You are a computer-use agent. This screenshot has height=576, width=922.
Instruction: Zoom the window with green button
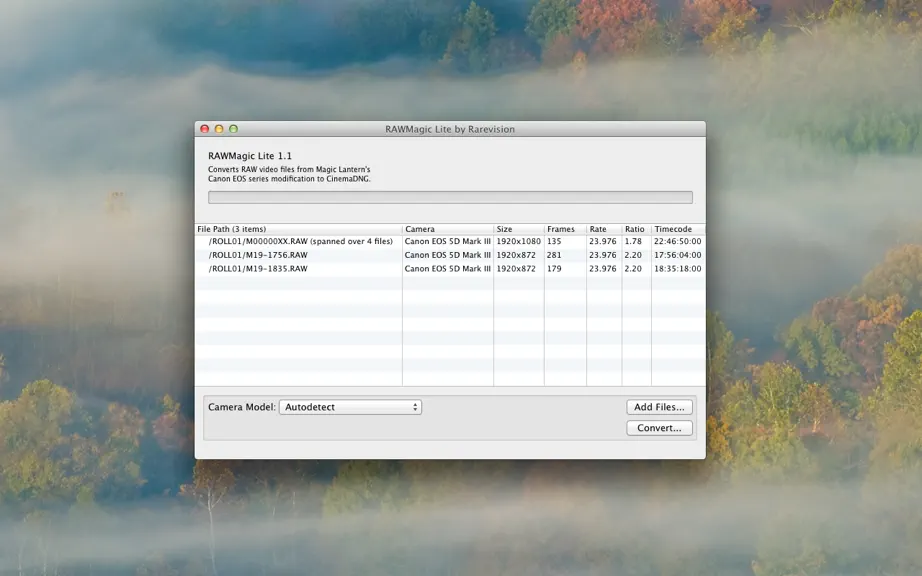[x=233, y=129]
